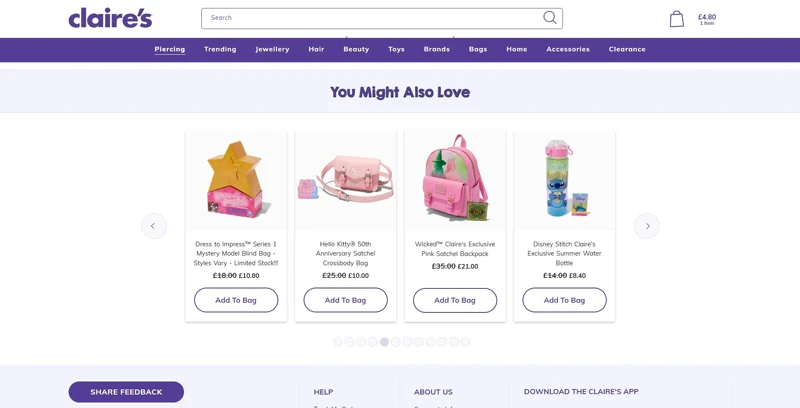Open the Jewellery menu
Viewport: 800px width, 408px height.
[272, 49]
